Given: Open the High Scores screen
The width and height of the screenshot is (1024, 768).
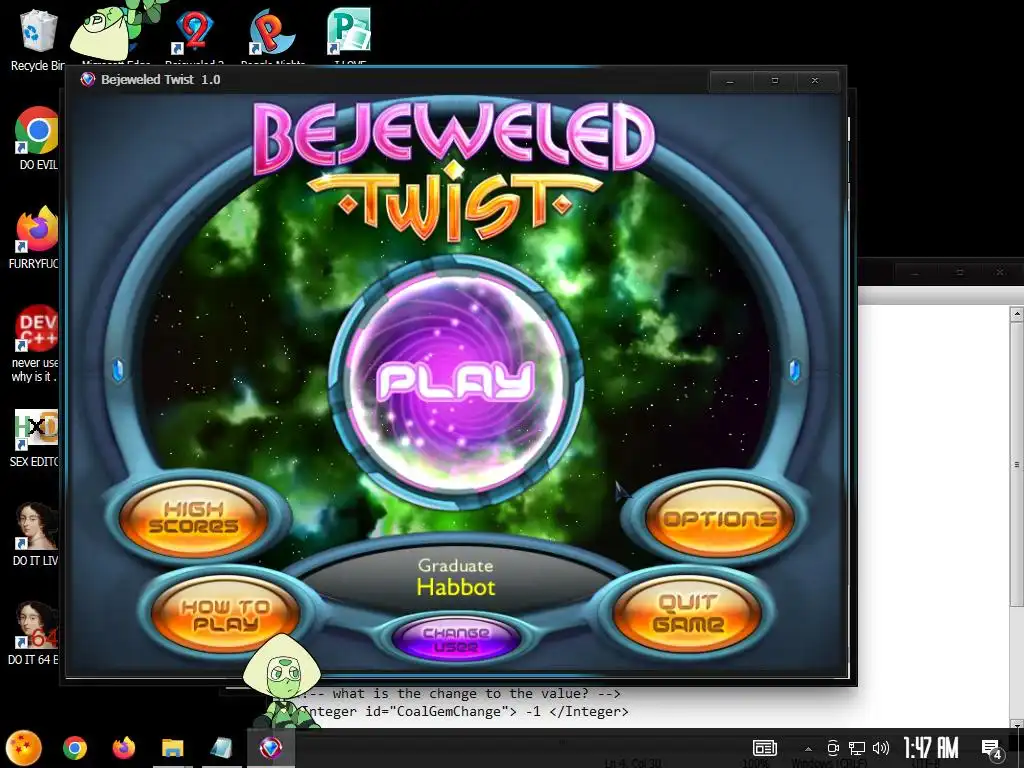Looking at the screenshot, I should click(x=193, y=518).
